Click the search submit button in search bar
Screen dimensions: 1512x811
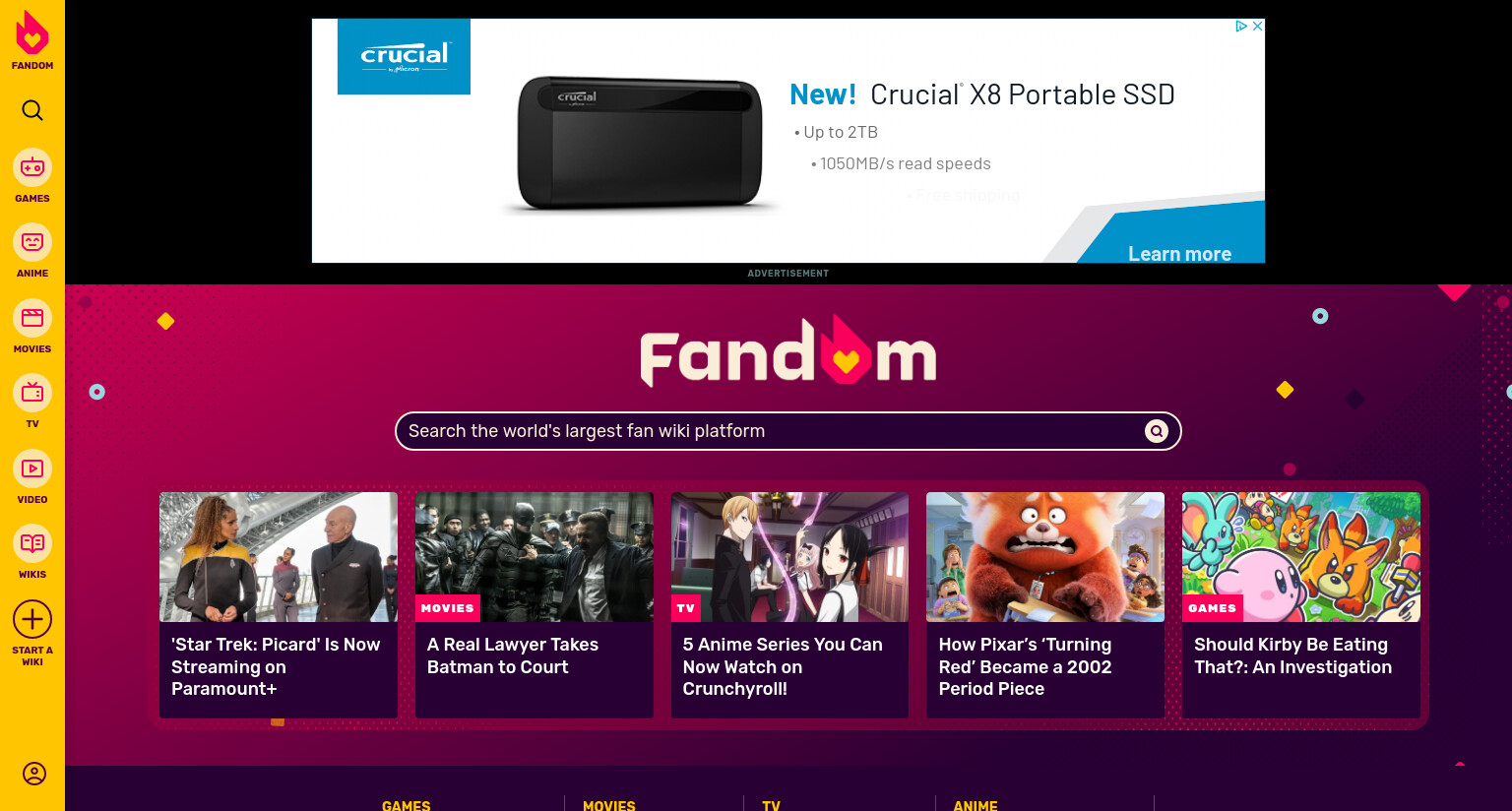point(1157,431)
